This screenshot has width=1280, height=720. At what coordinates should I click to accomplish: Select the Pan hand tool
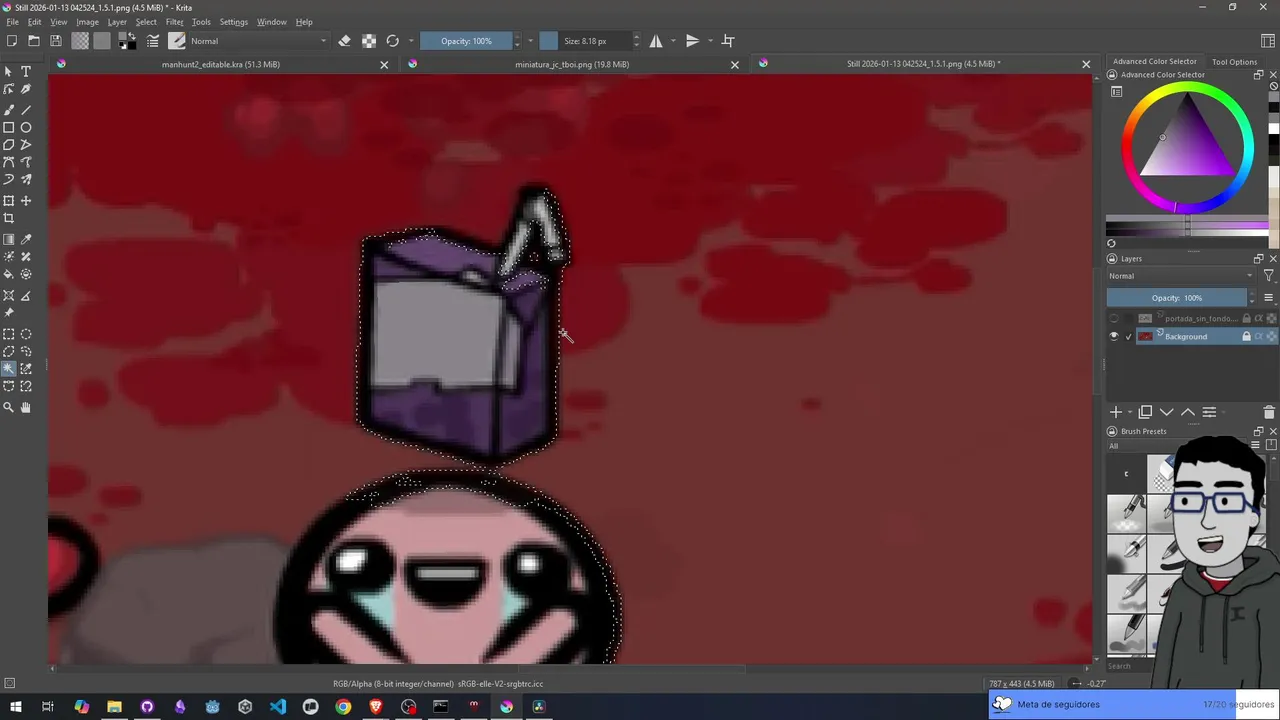tap(26, 407)
